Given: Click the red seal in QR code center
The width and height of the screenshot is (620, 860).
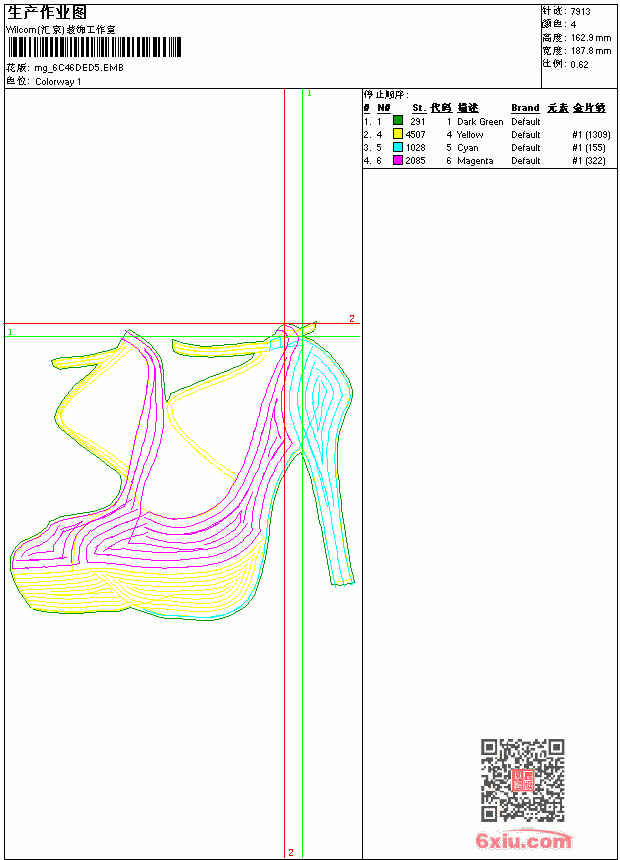Looking at the screenshot, I should pos(523,780).
